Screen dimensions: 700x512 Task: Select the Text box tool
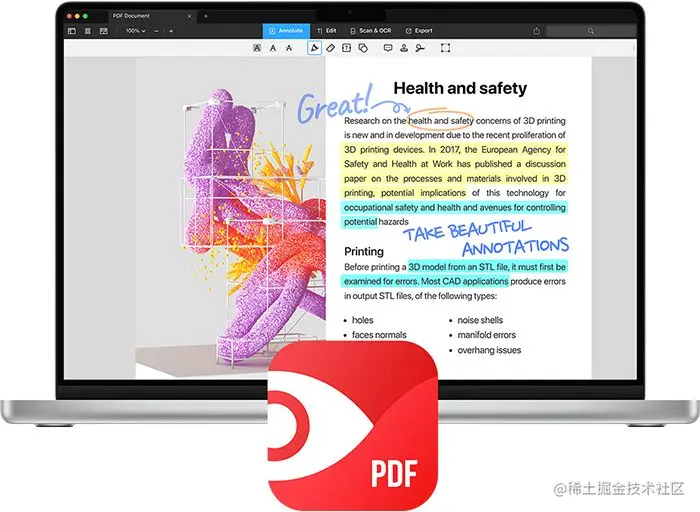(x=346, y=48)
